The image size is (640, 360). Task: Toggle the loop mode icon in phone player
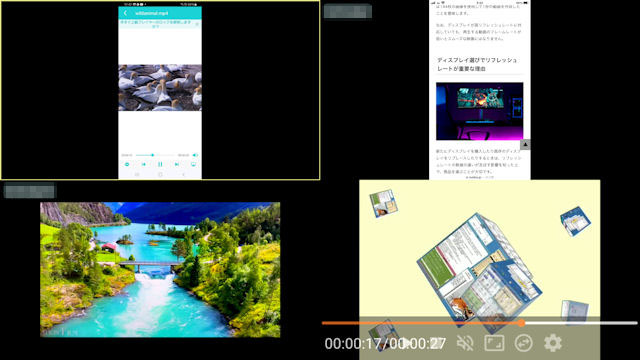coord(127,164)
